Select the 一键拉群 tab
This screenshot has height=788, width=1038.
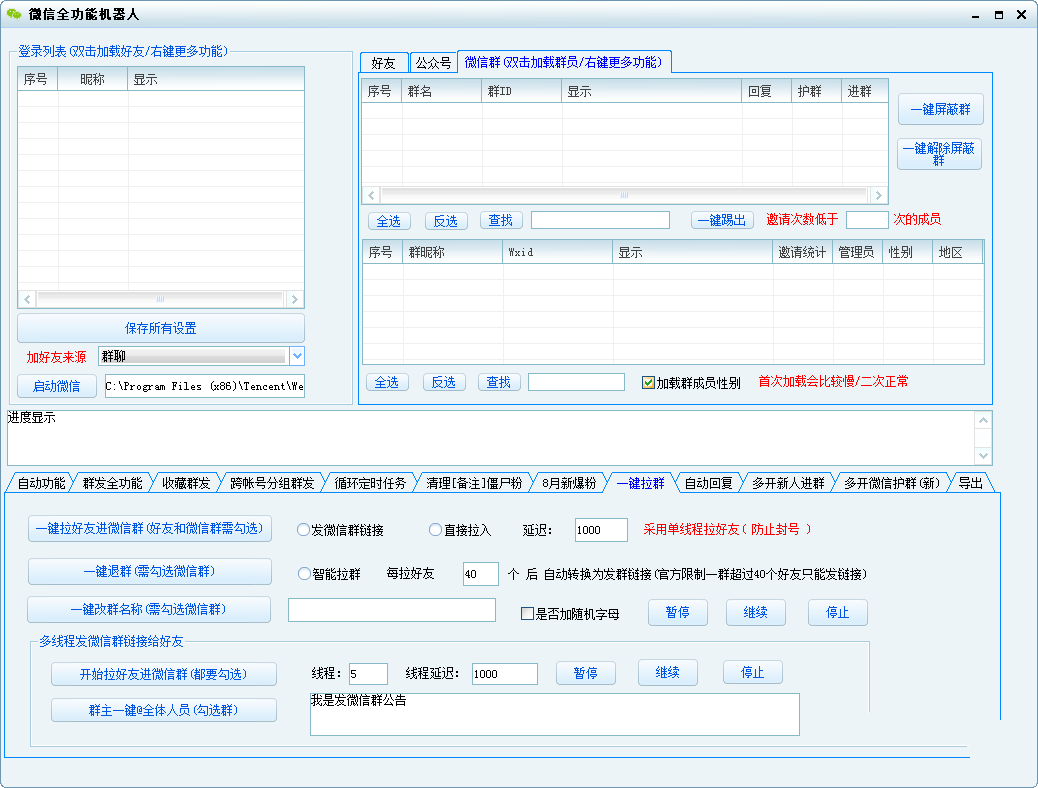click(x=641, y=483)
